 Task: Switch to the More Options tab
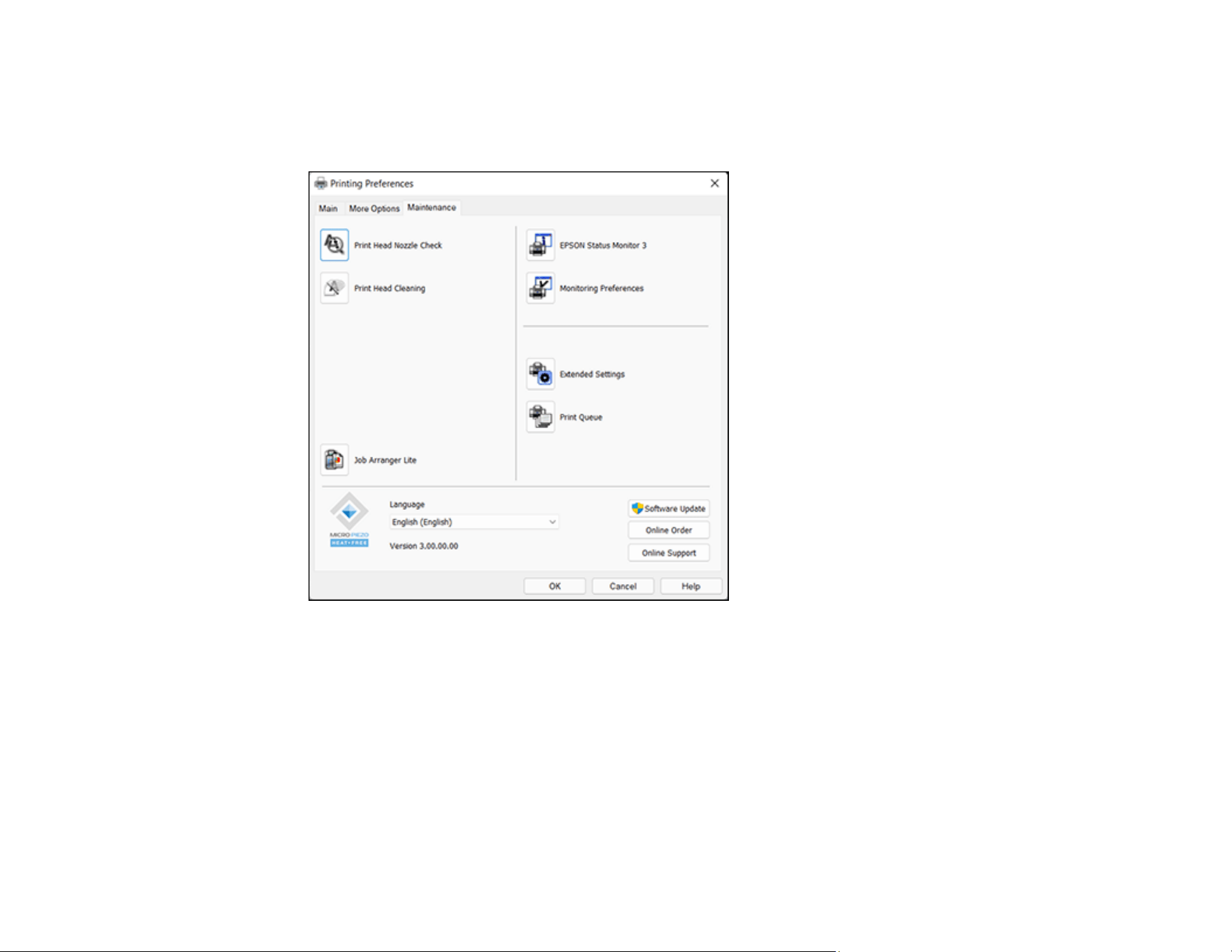(x=374, y=208)
